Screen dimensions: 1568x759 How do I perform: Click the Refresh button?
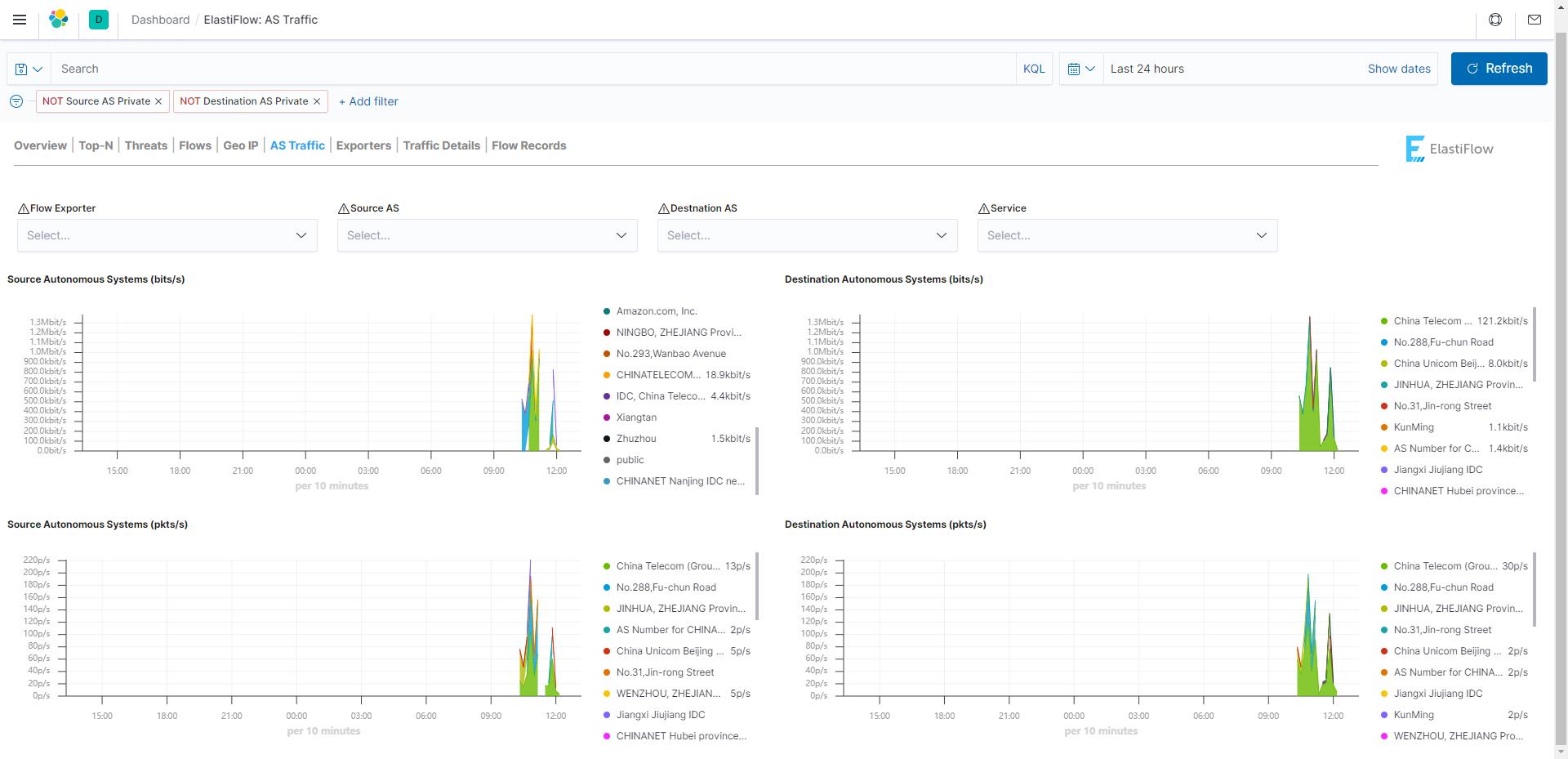(1499, 69)
